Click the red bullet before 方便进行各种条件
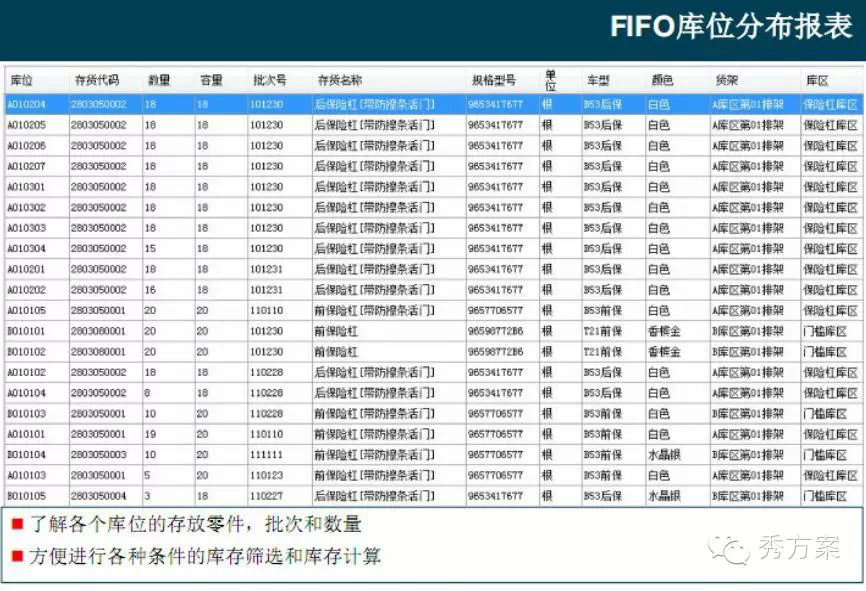866x591 pixels. coord(17,555)
